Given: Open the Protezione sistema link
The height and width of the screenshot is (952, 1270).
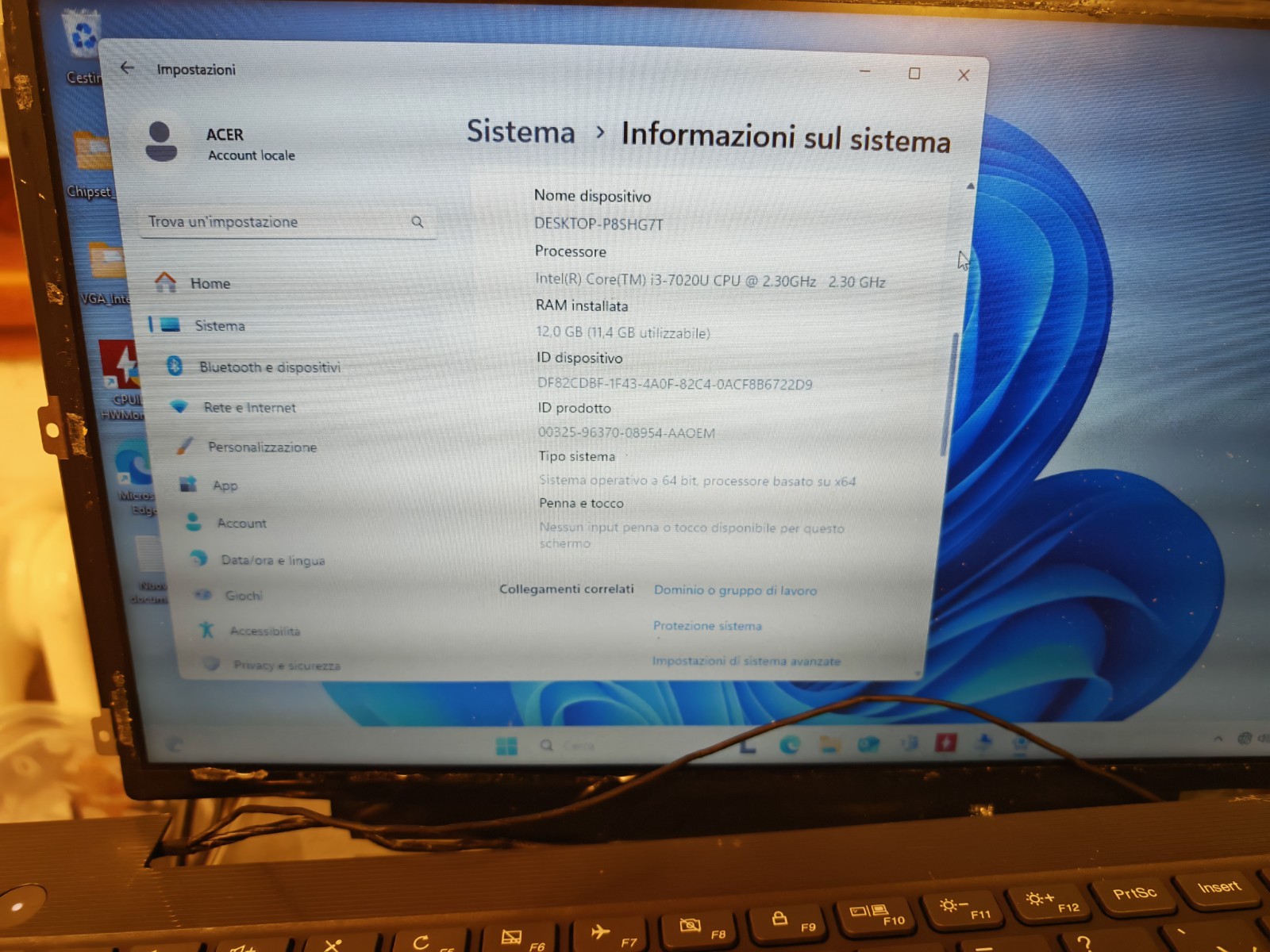Looking at the screenshot, I should point(707,626).
